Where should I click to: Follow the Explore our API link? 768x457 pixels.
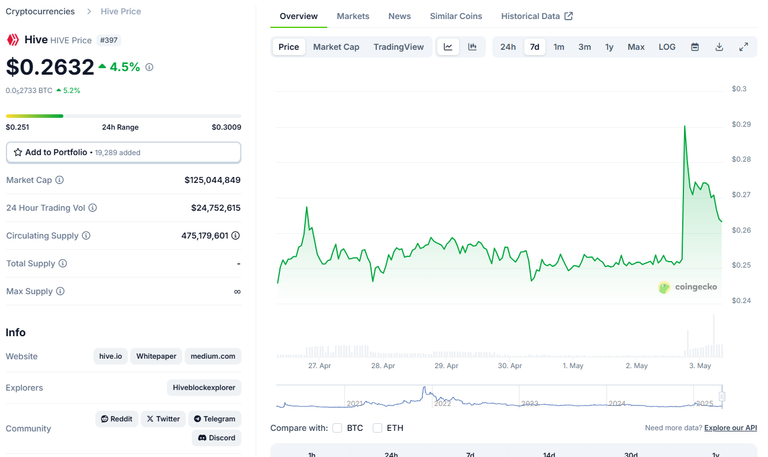point(730,428)
